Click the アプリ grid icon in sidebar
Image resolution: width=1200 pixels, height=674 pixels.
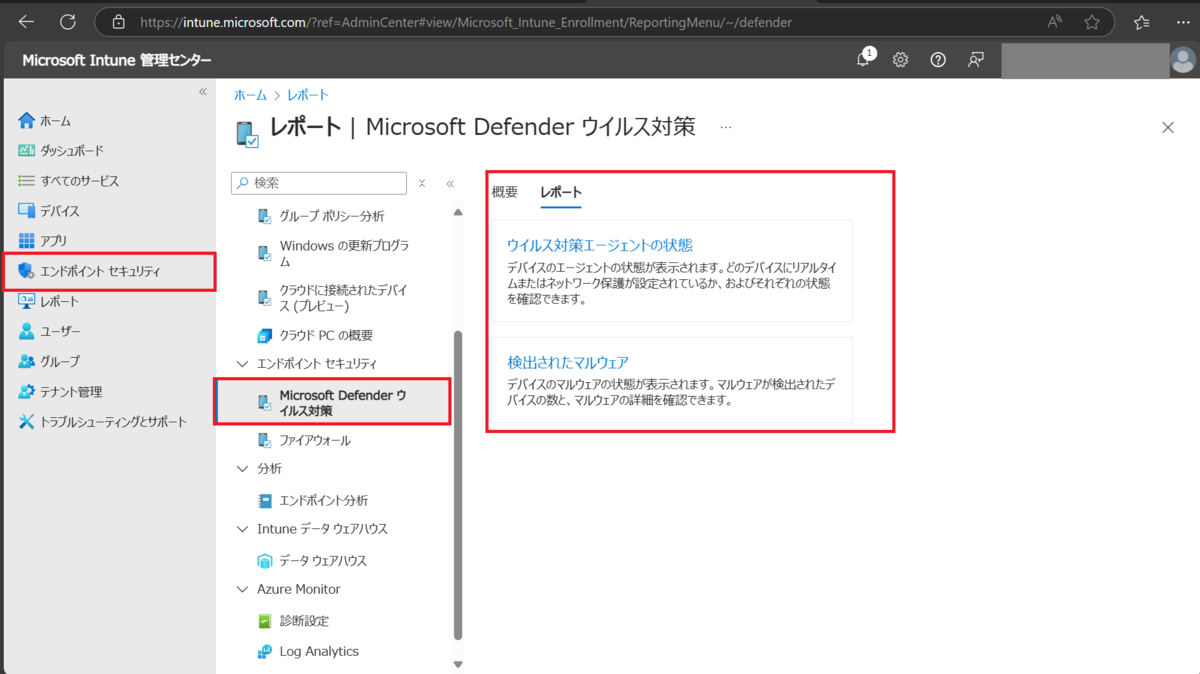[x=27, y=241]
